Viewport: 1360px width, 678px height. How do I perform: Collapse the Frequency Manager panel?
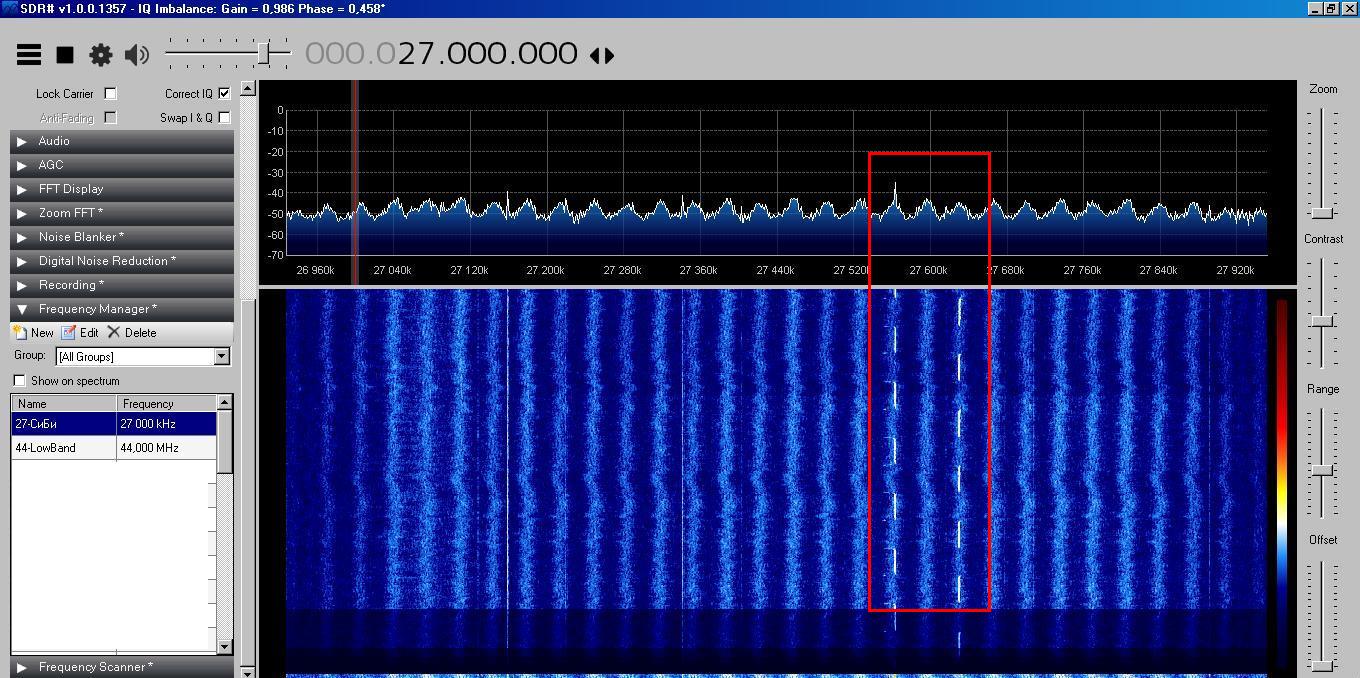pos(122,309)
